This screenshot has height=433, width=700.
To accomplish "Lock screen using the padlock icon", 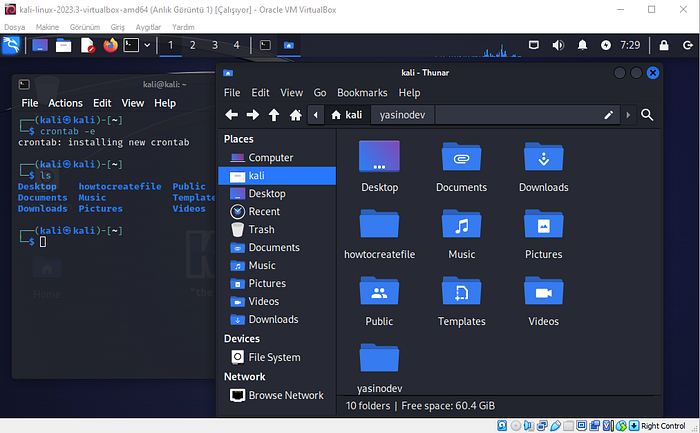I will (x=664, y=45).
